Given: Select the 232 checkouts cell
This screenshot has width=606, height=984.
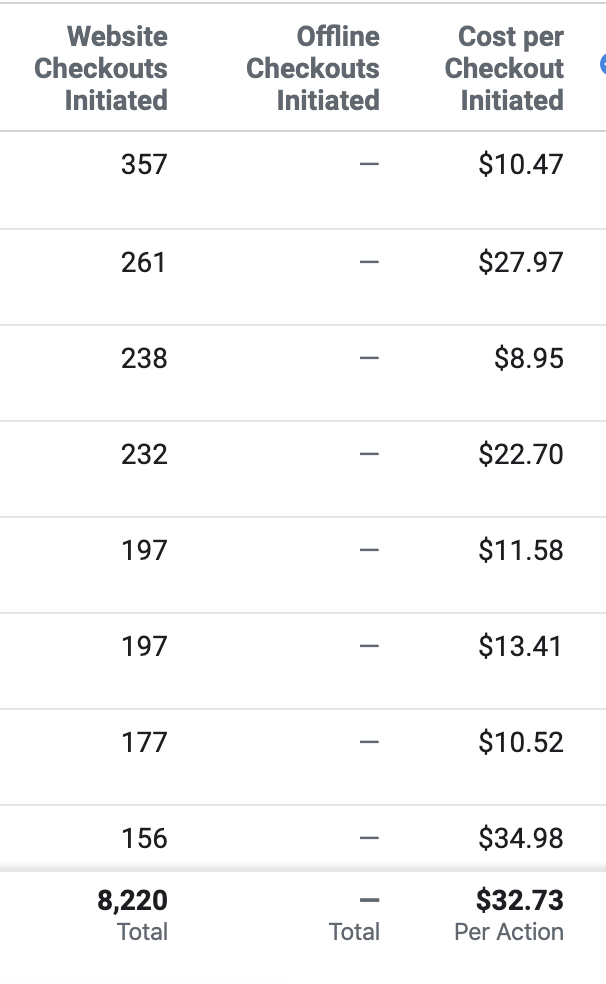Looking at the screenshot, I should [144, 454].
